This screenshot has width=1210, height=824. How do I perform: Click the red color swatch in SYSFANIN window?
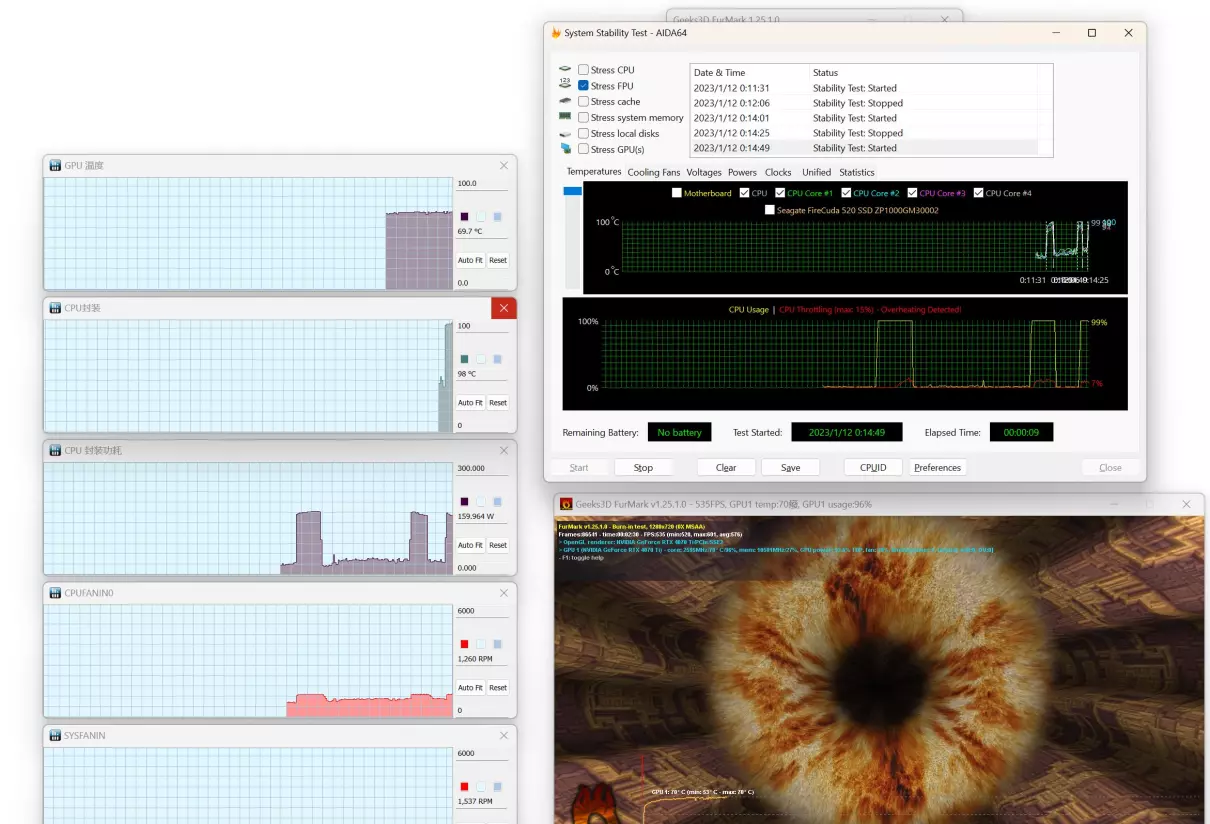pos(464,786)
